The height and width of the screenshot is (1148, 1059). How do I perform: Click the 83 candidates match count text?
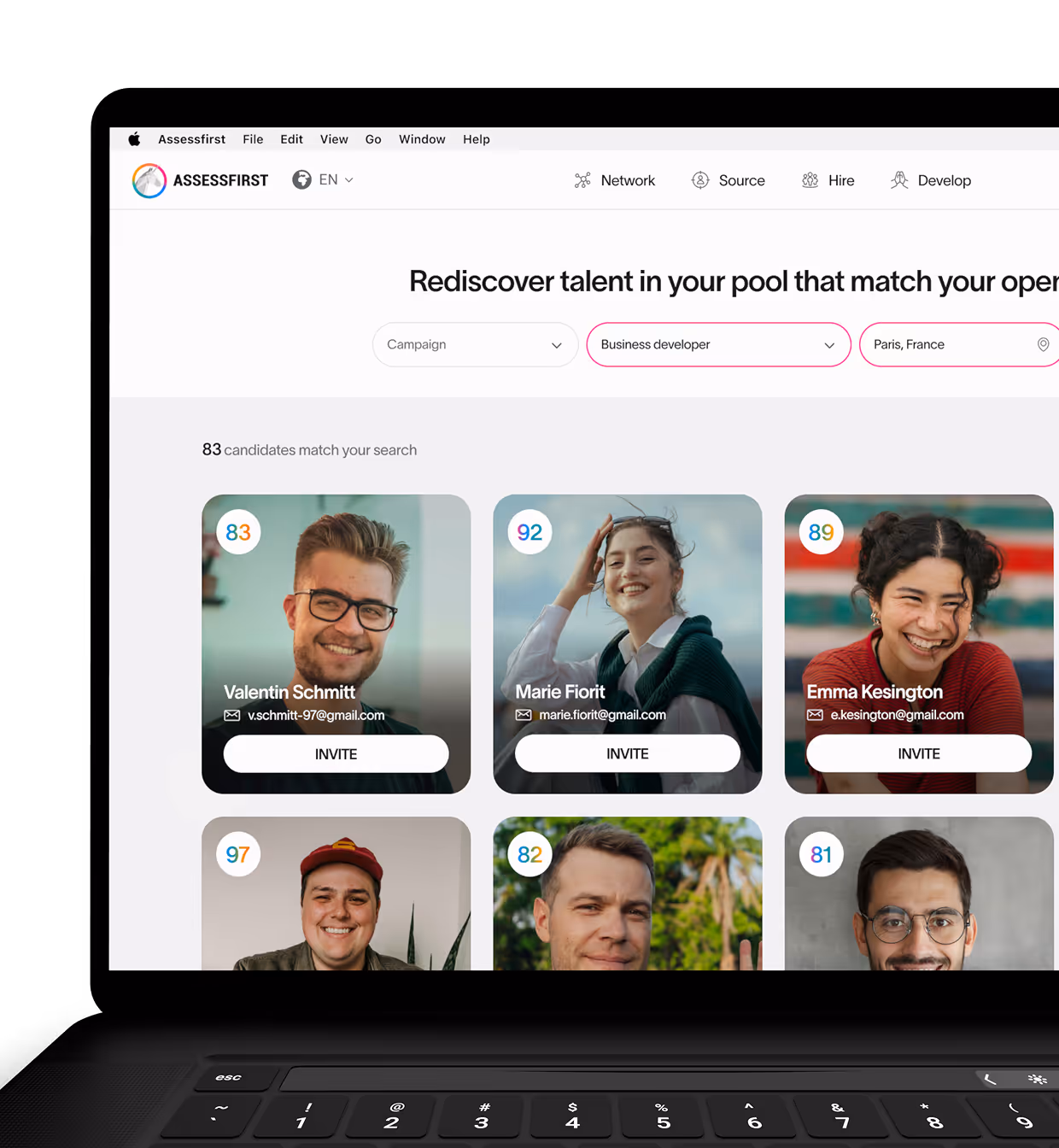309,449
